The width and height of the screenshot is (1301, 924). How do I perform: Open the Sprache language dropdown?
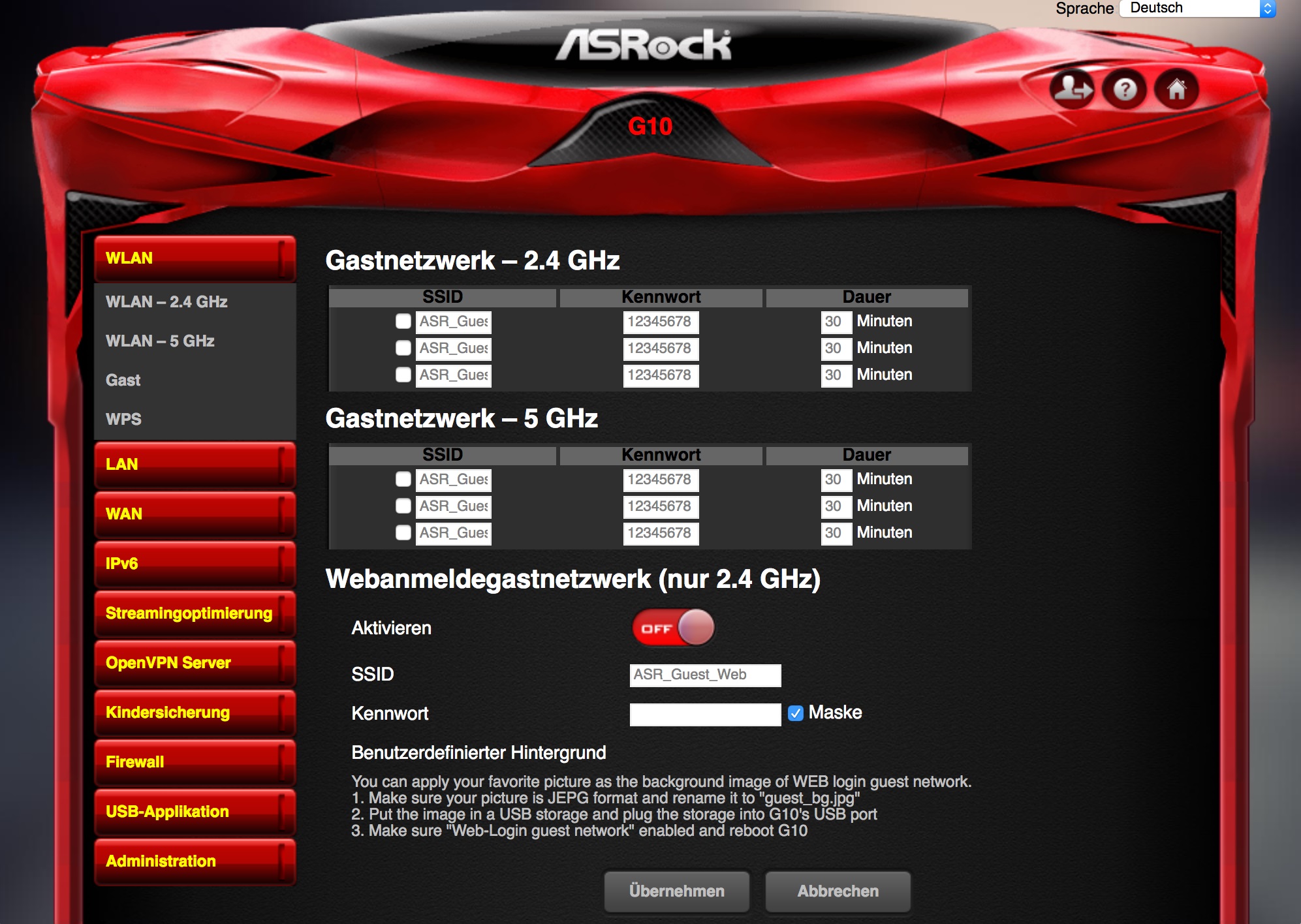(x=1197, y=8)
